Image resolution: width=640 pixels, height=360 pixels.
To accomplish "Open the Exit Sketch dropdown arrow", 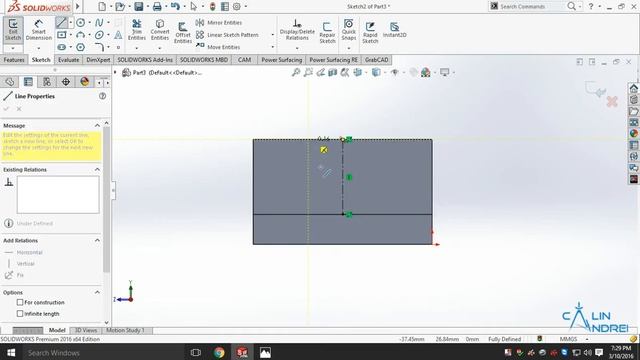I will click(13, 48).
